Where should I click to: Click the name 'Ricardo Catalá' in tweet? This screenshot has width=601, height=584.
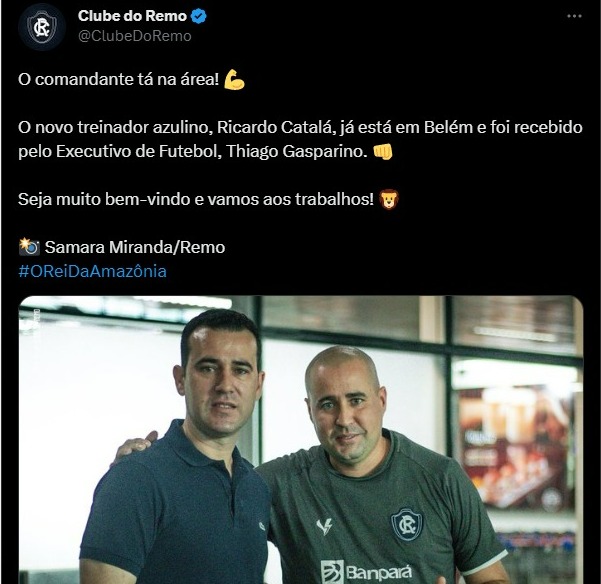[274, 127]
